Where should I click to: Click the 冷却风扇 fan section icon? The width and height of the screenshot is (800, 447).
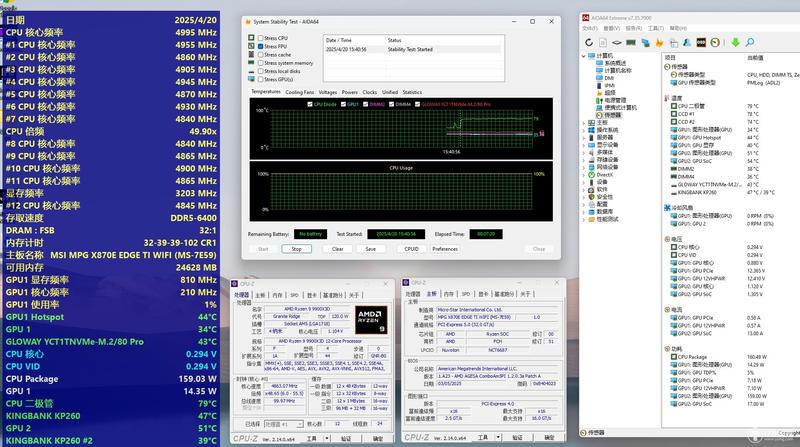(667, 208)
